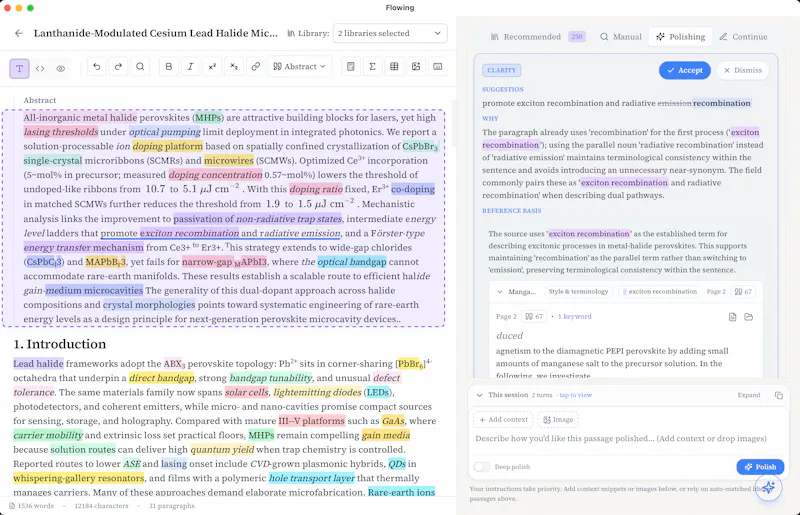Switch to the Manual tab
This screenshot has width=800, height=515.
(x=620, y=37)
